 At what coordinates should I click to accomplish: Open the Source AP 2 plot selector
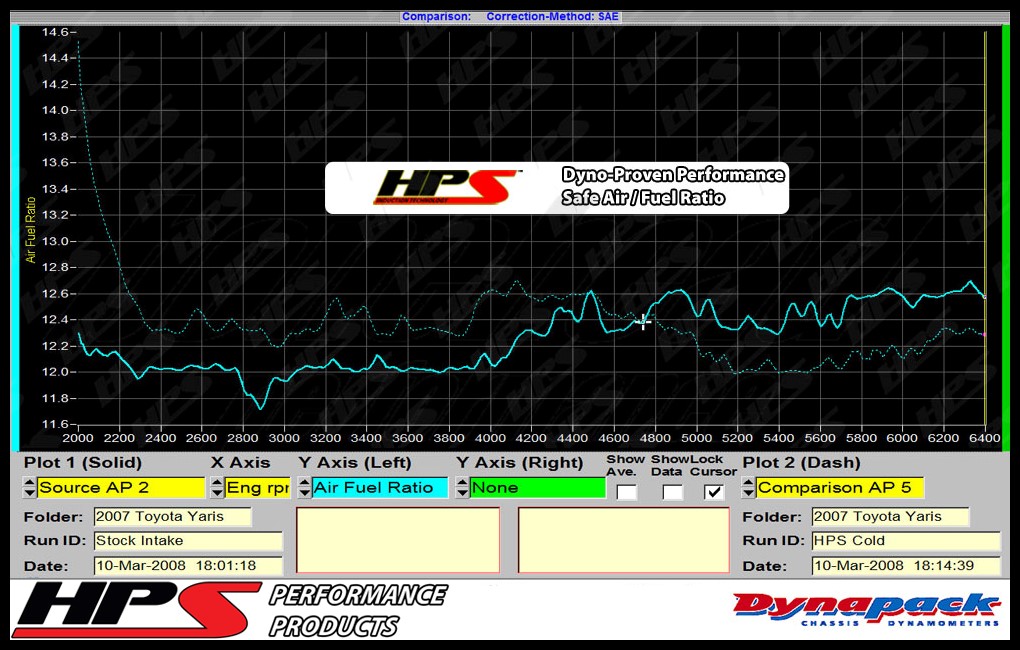point(121,487)
